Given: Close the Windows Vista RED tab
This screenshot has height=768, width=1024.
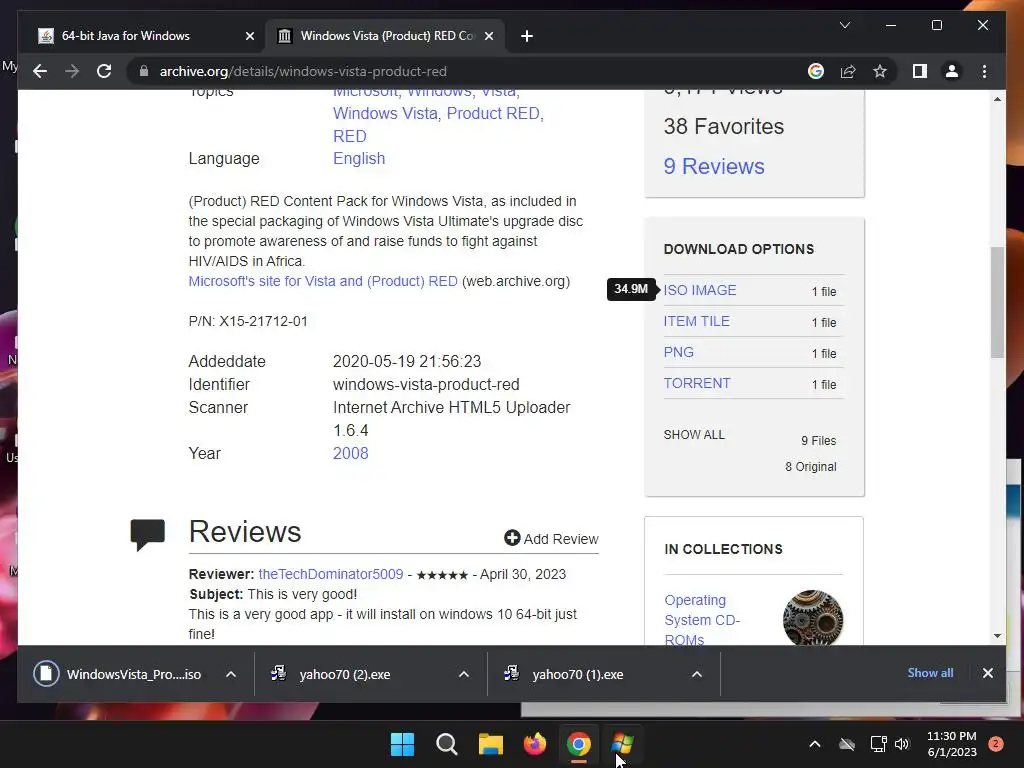Looking at the screenshot, I should (x=488, y=36).
